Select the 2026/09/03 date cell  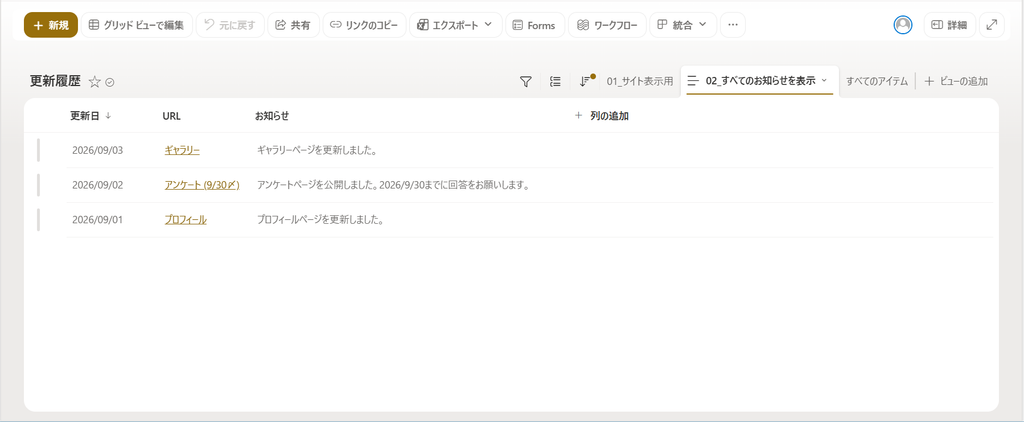tap(97, 150)
